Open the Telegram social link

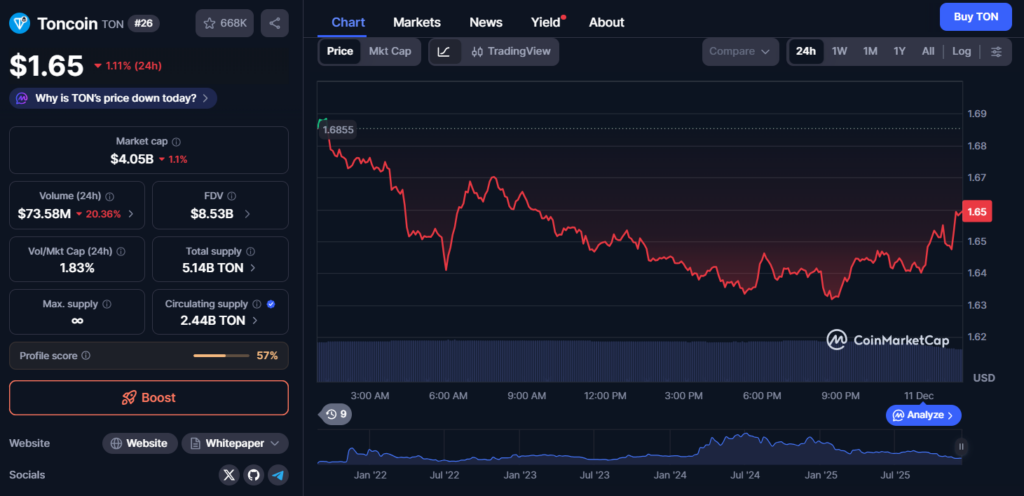pos(278,475)
